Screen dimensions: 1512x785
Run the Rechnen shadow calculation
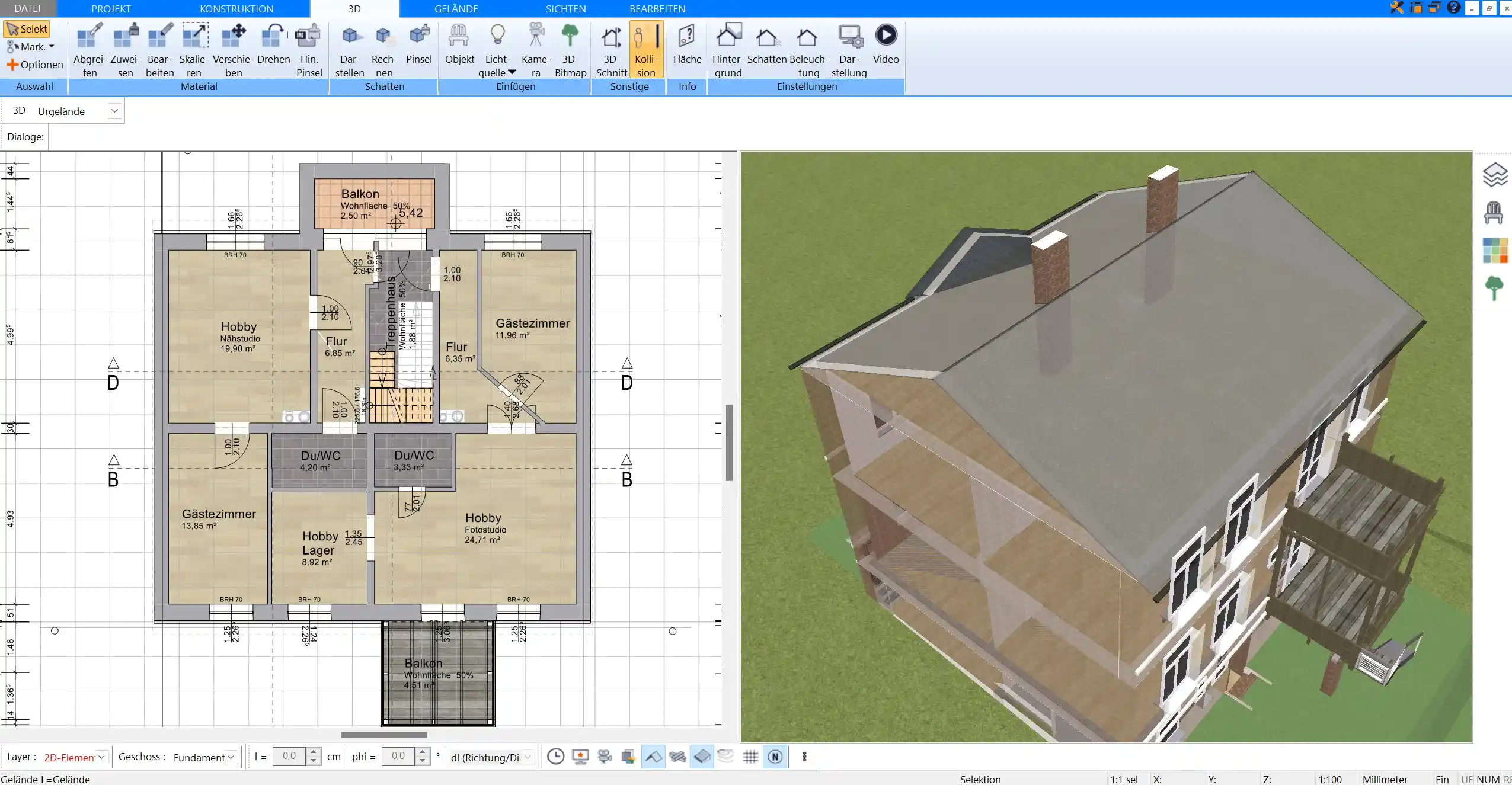pos(384,50)
